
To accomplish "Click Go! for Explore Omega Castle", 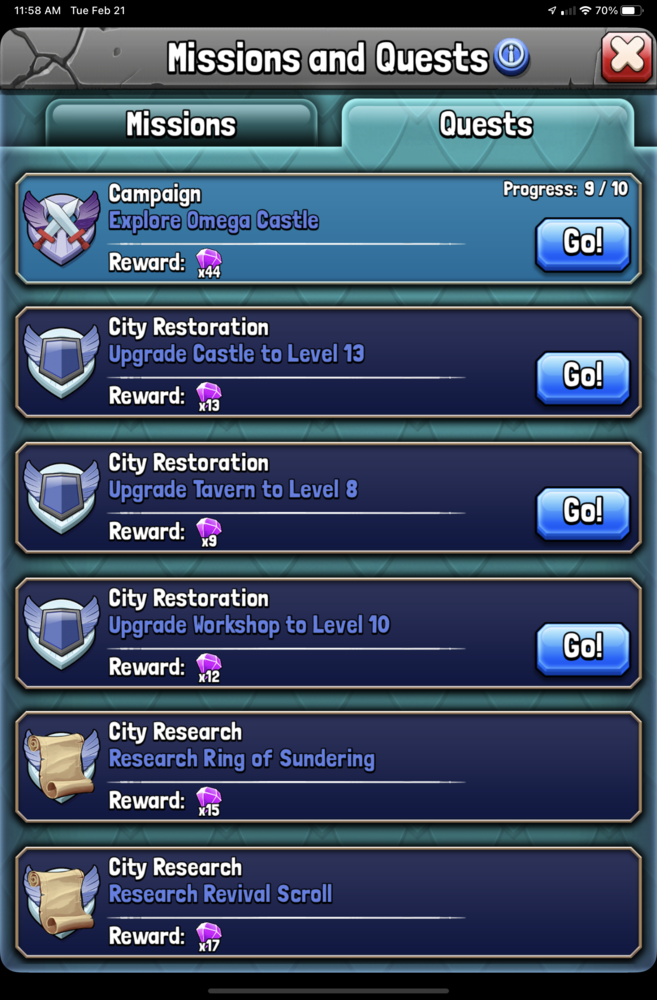I will pyautogui.click(x=582, y=244).
